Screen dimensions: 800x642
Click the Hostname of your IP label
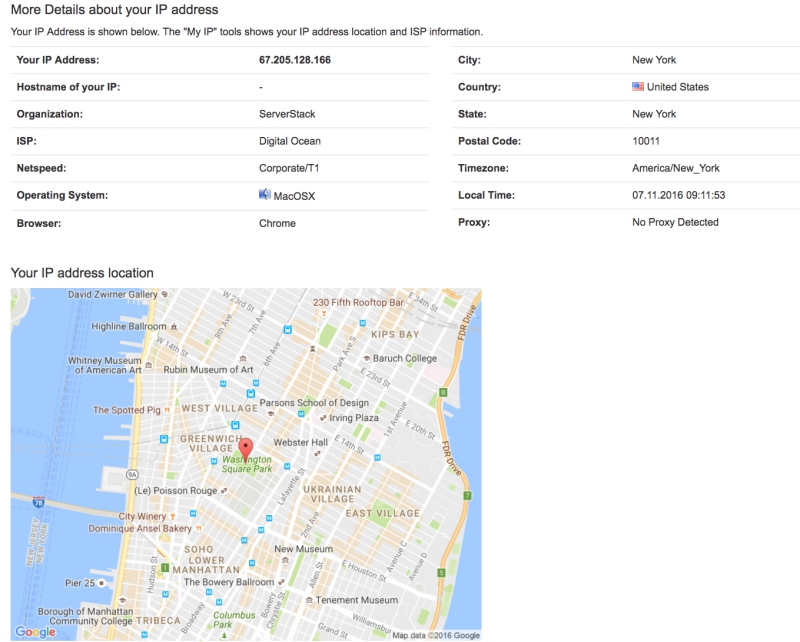pos(68,87)
